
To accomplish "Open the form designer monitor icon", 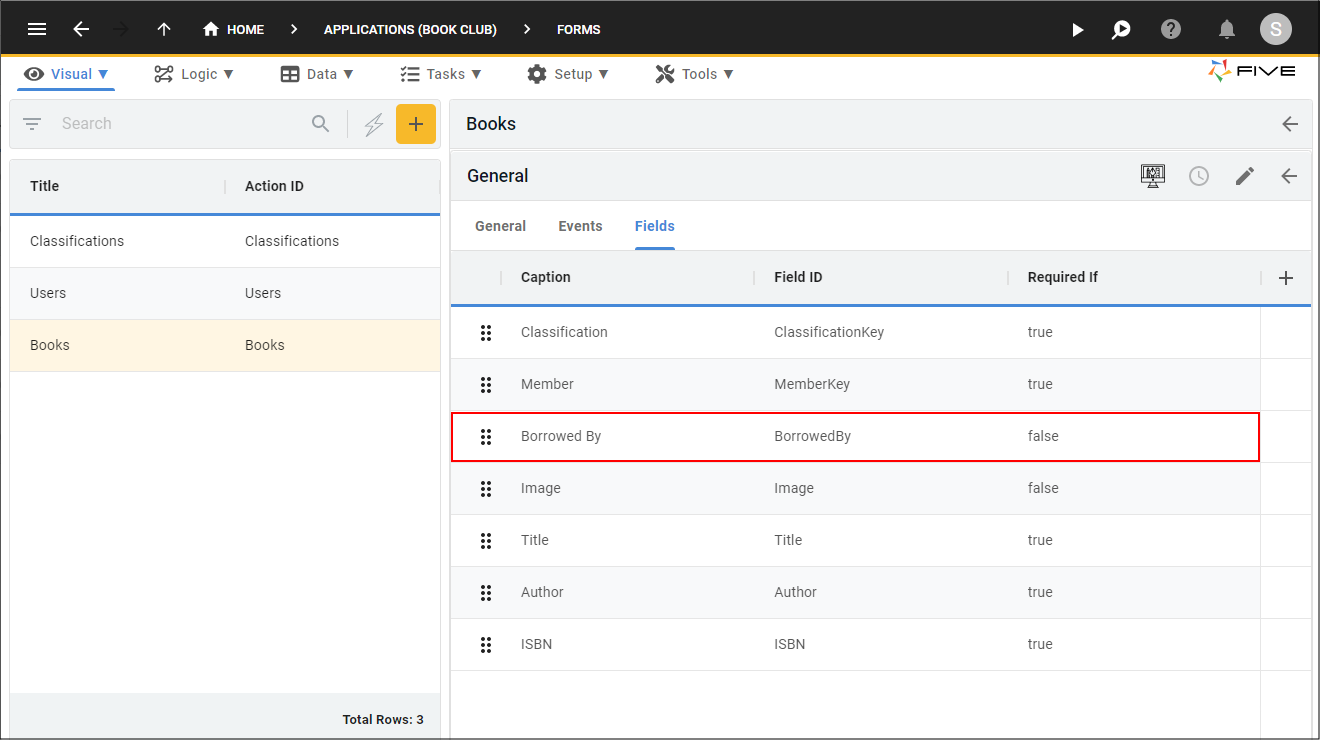I will tap(1153, 176).
